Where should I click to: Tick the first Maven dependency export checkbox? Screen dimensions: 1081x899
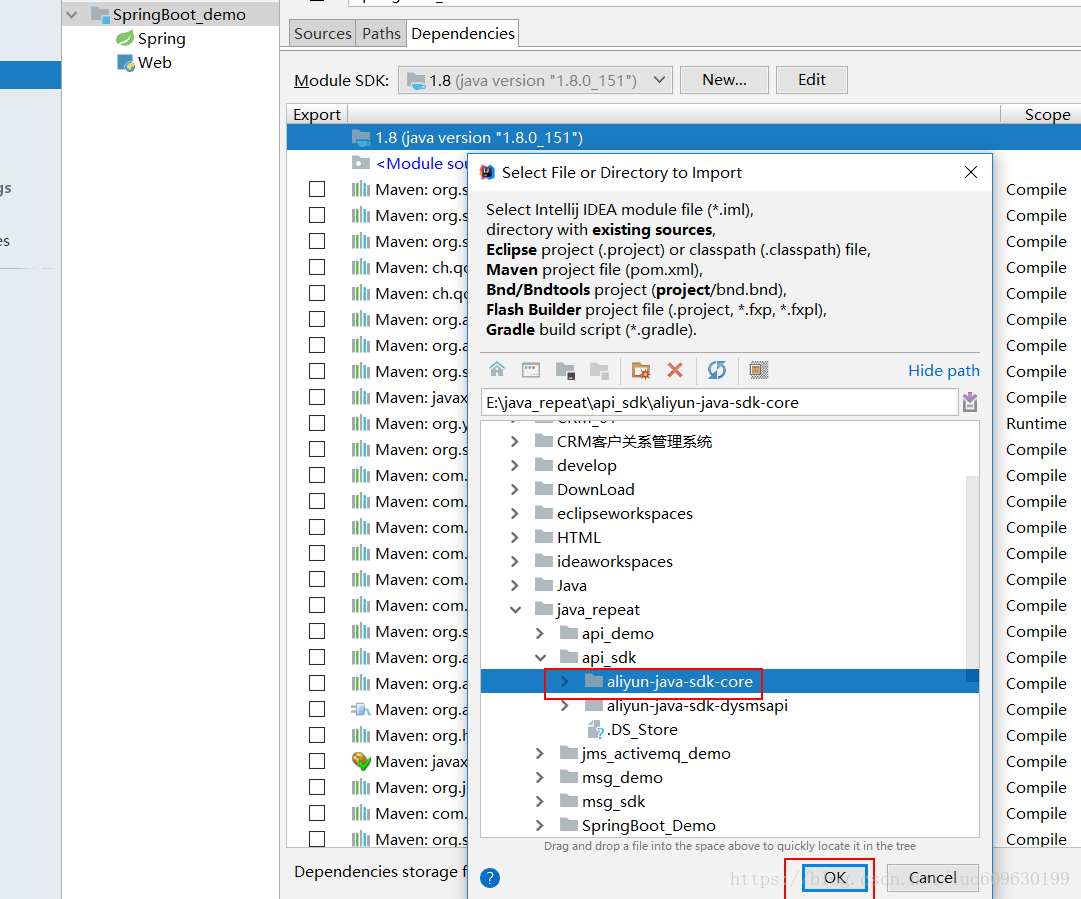317,189
